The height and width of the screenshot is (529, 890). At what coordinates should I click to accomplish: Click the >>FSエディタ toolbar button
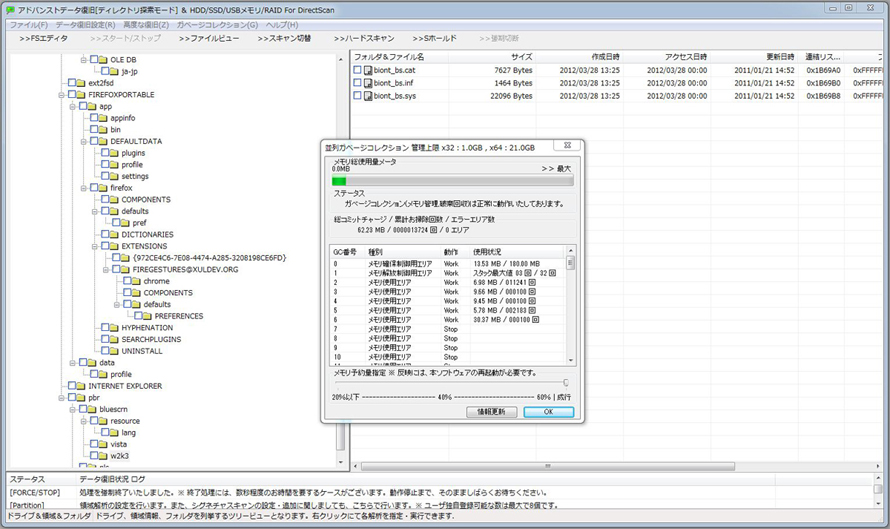[43, 38]
